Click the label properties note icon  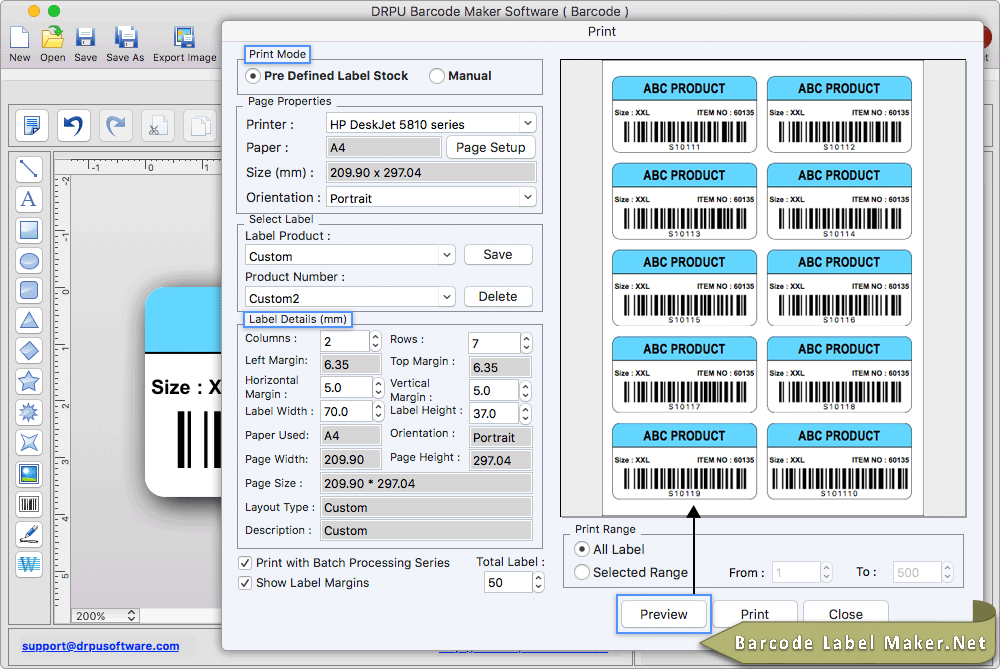31,125
